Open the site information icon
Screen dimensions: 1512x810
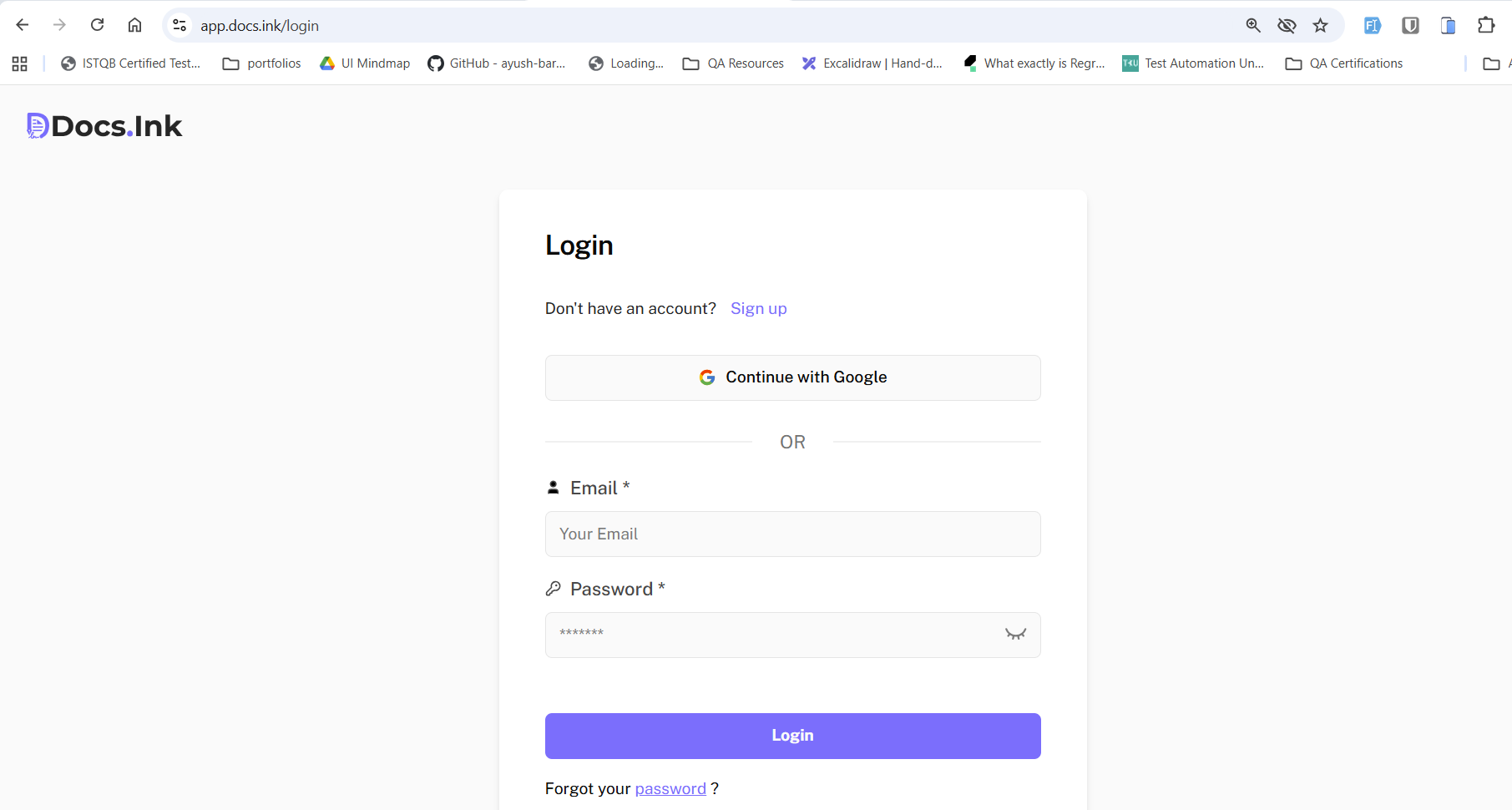tap(180, 25)
